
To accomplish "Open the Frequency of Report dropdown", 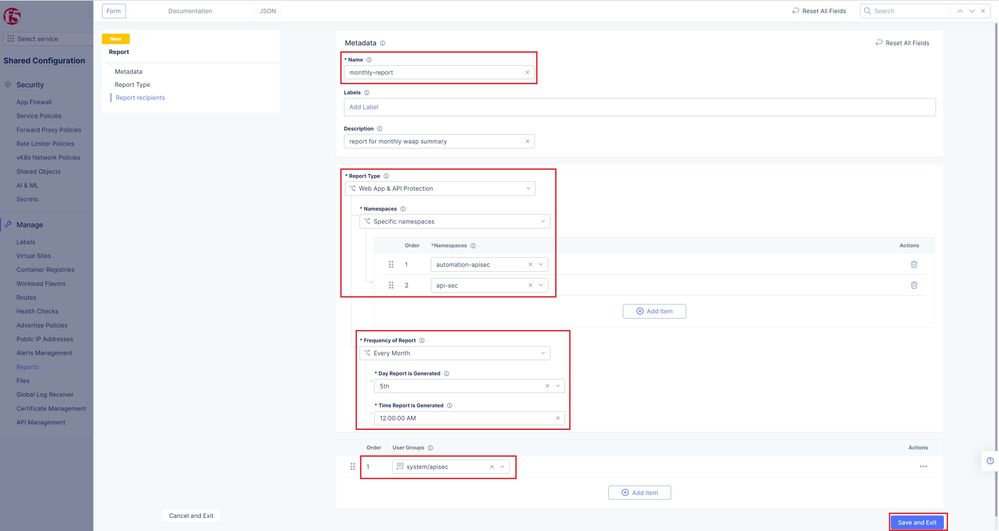I will (543, 353).
